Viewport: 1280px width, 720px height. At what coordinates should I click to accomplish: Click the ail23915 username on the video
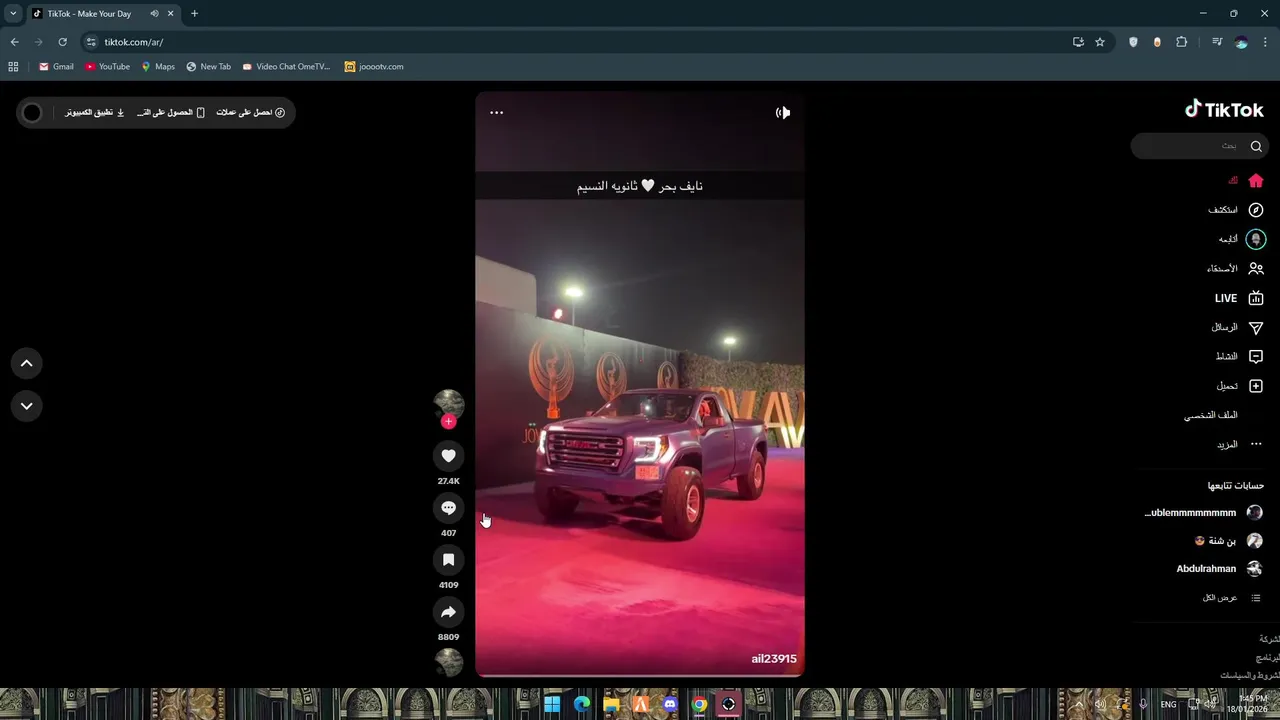(774, 659)
